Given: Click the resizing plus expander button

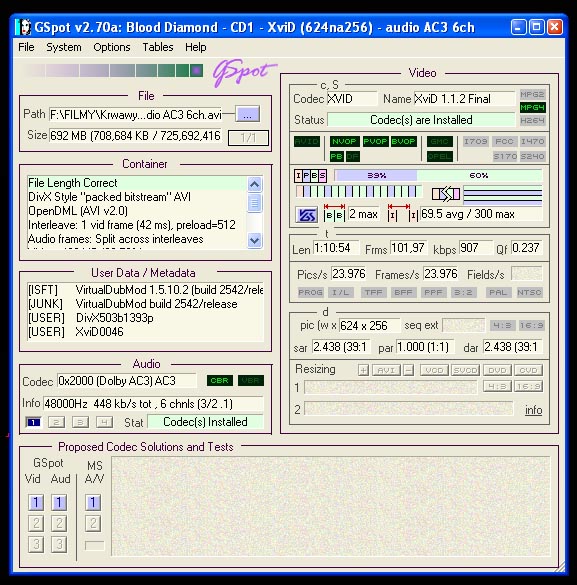Looking at the screenshot, I should point(363,370).
